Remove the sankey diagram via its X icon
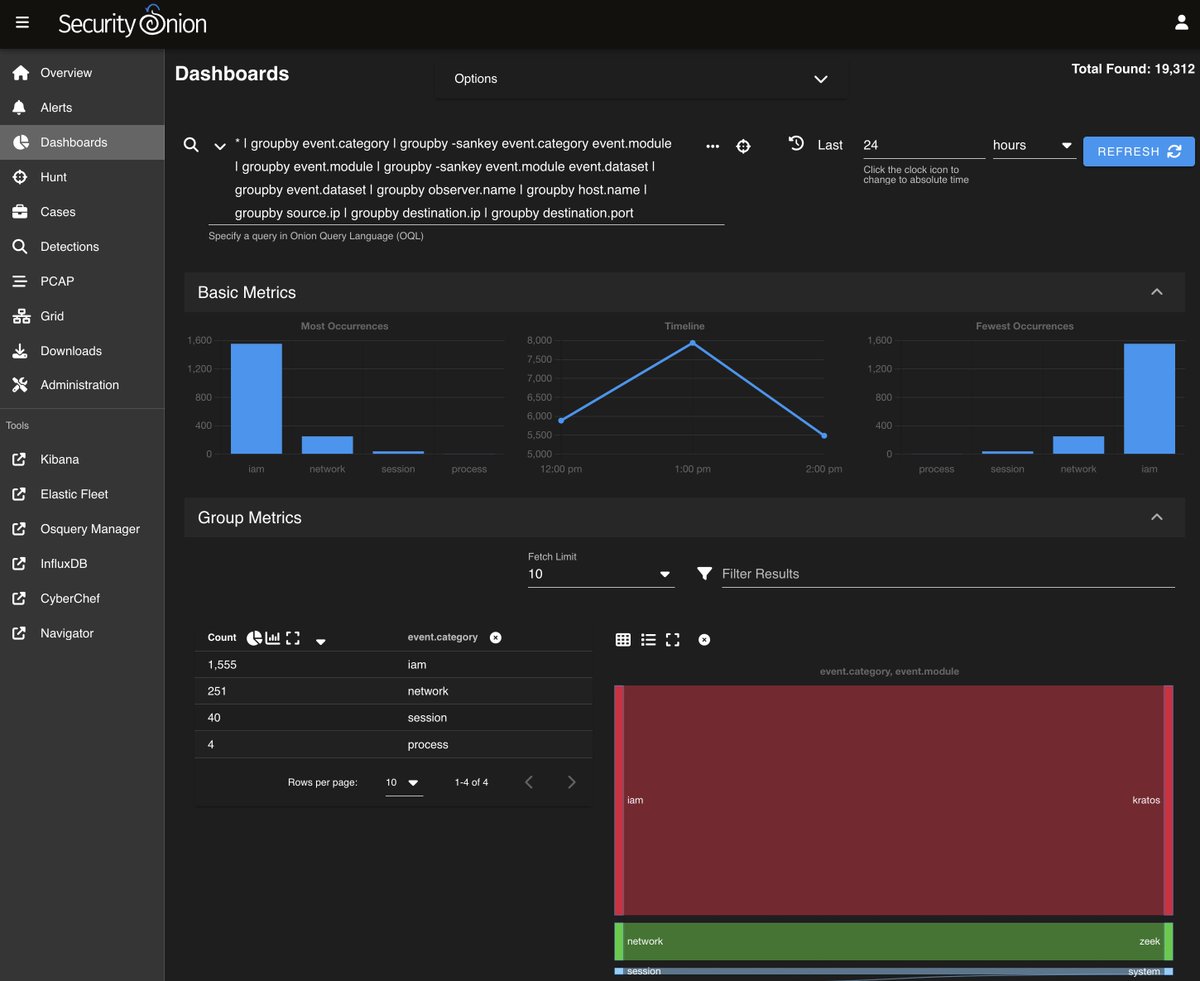Viewport: 1200px width, 981px height. coord(704,639)
